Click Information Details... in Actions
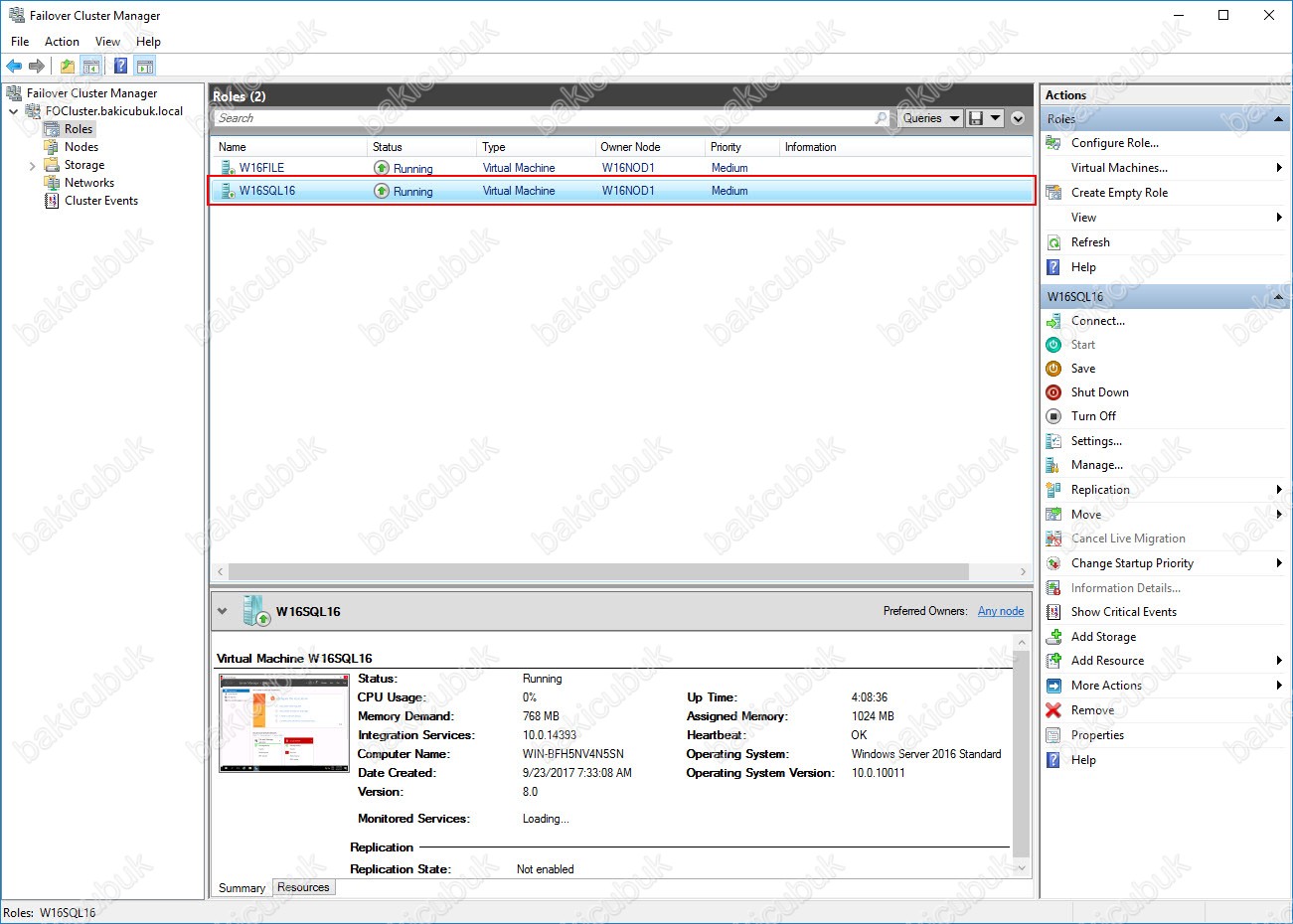The width and height of the screenshot is (1293, 924). [1126, 588]
